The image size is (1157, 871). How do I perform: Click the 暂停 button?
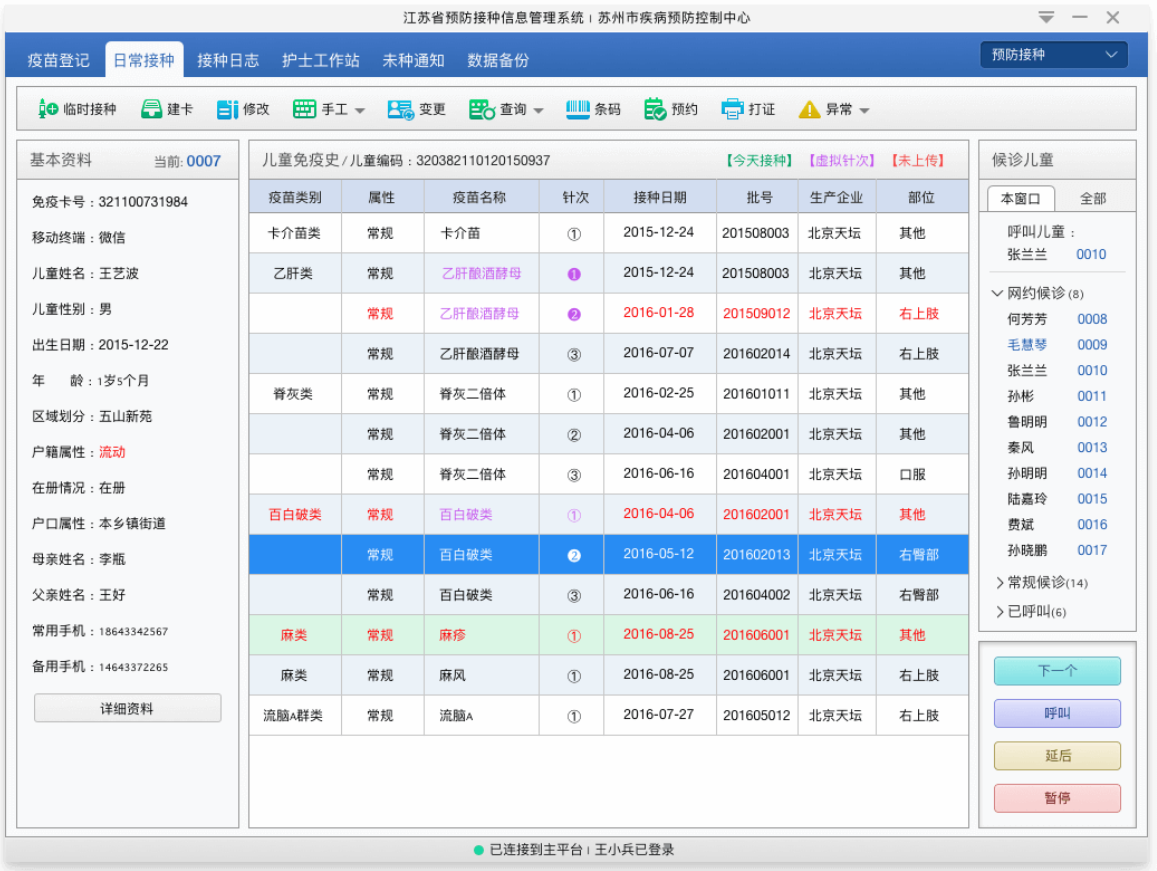tap(1057, 798)
